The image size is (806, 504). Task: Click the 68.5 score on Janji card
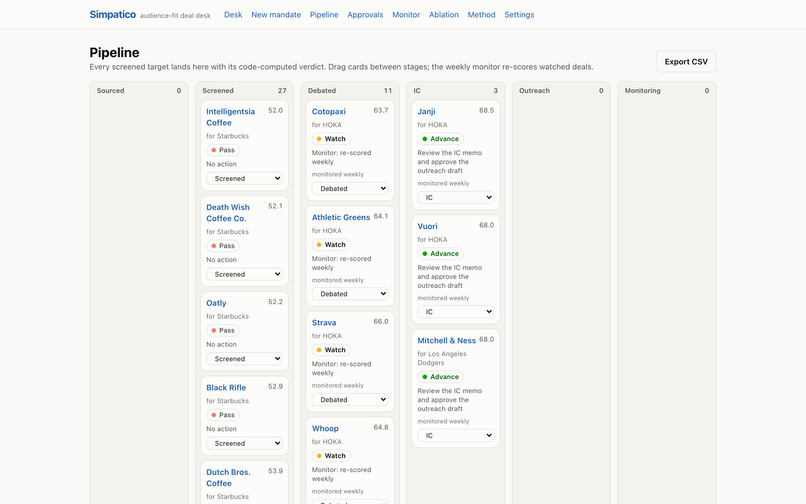coord(486,110)
